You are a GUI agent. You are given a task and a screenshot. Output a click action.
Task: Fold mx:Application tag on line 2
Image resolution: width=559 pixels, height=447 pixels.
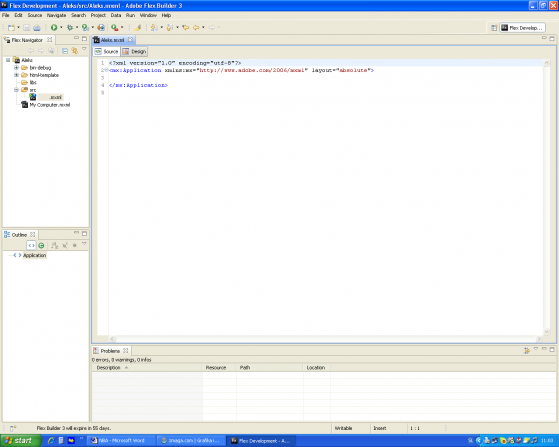tap(107, 70)
